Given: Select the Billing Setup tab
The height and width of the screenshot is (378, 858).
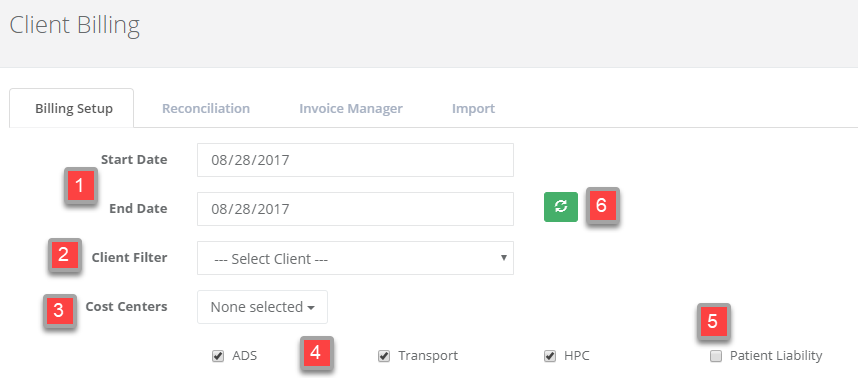Looking at the screenshot, I should click(x=74, y=108).
